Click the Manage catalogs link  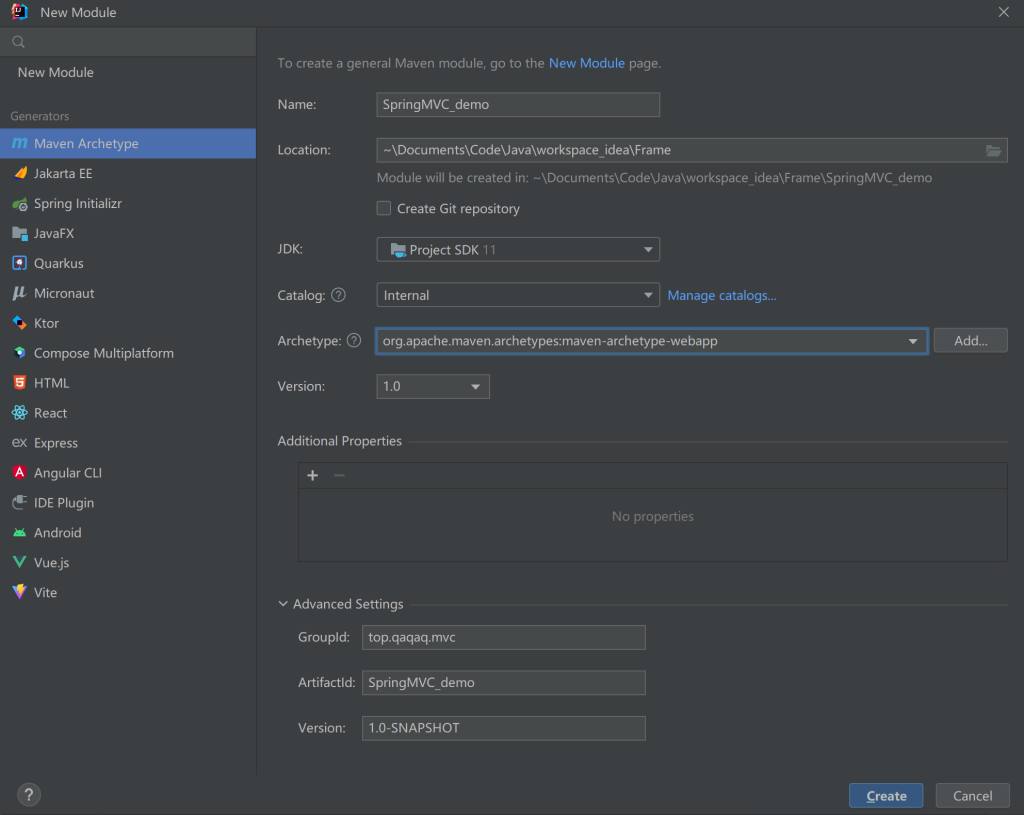coord(721,295)
